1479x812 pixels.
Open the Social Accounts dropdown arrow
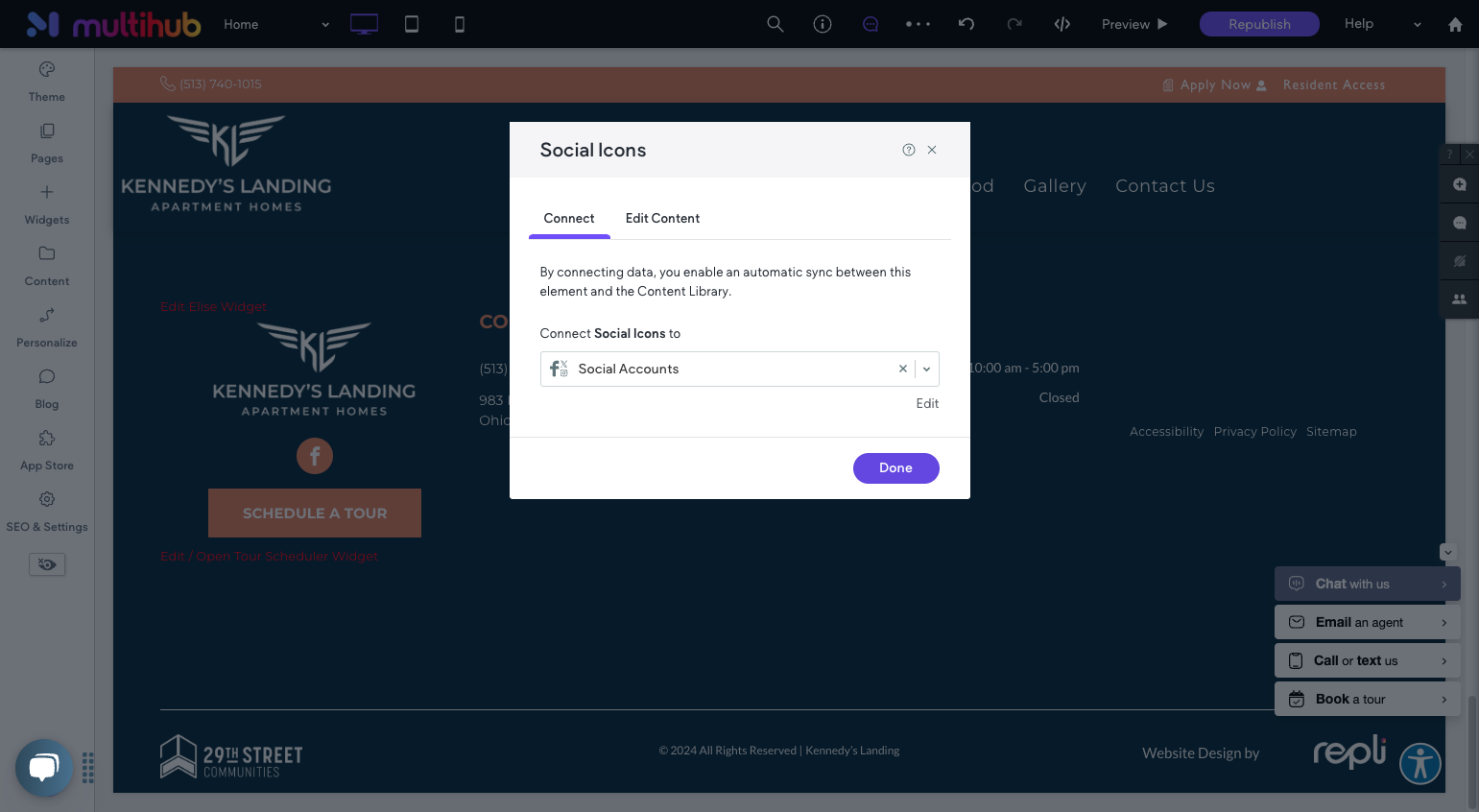[927, 369]
